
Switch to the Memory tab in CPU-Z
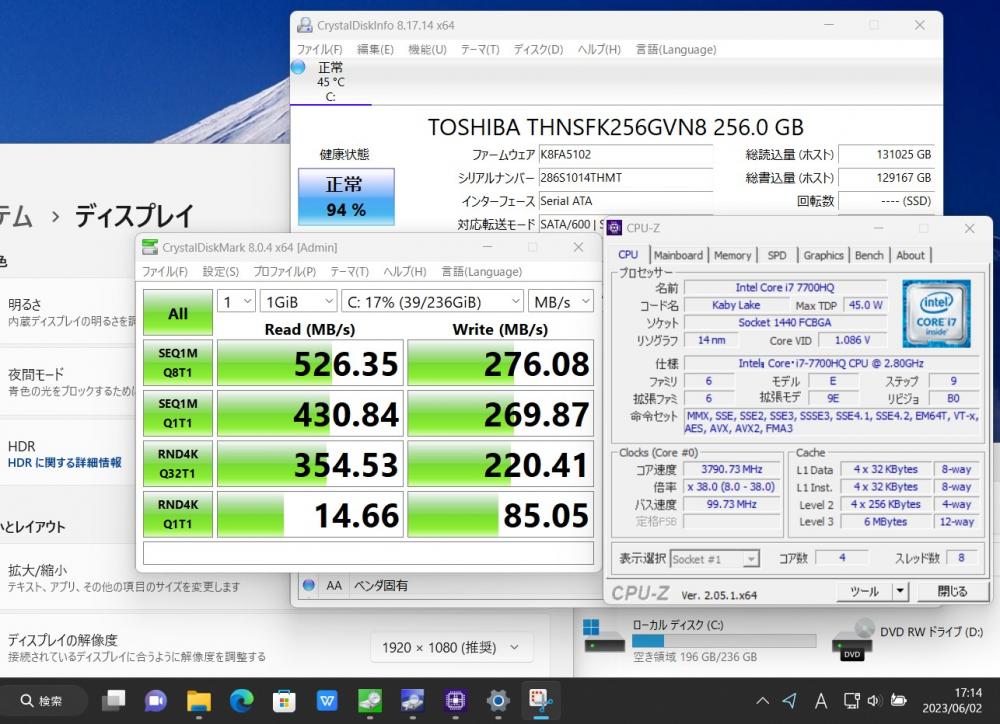[x=732, y=255]
